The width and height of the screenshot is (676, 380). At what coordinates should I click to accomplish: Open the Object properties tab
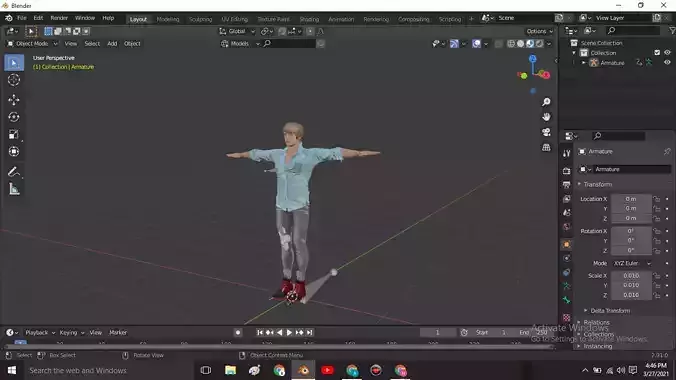click(x=566, y=245)
